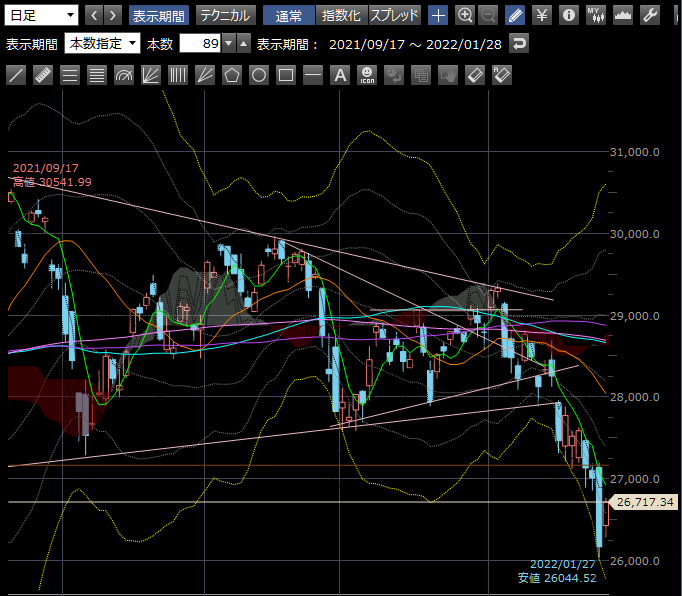The width and height of the screenshot is (682, 596).
Task: Switch chart to 指数化 mode
Action: [340, 15]
